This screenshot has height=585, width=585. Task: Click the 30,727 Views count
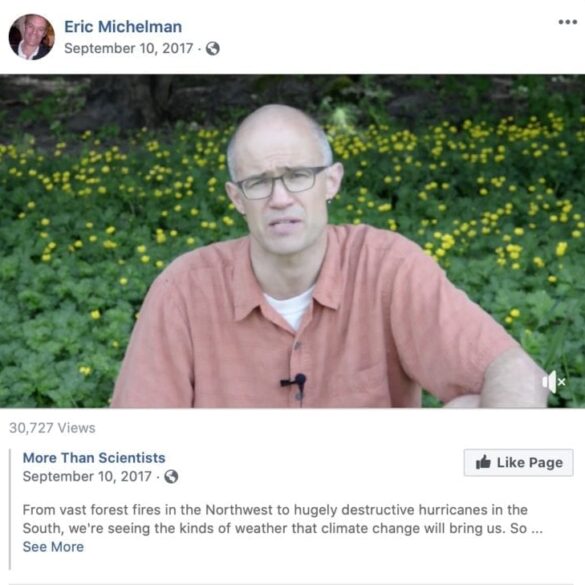[52, 428]
